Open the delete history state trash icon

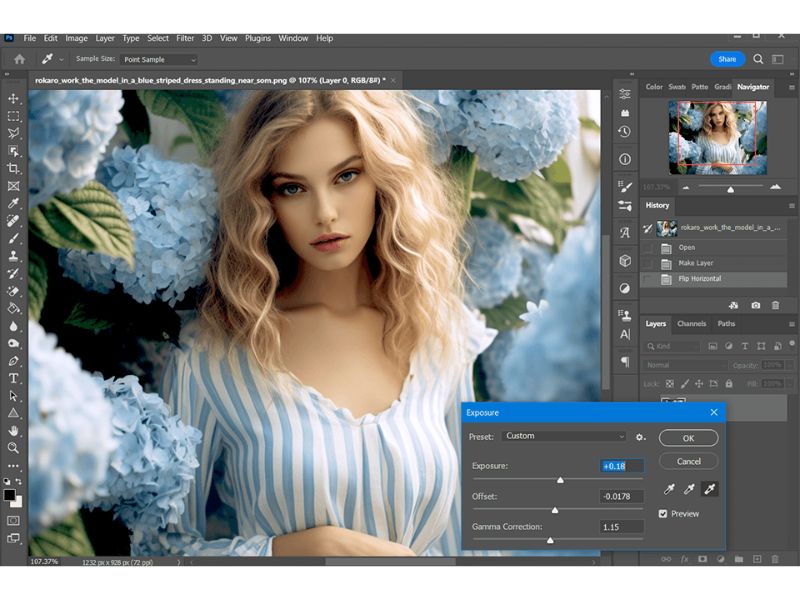(x=776, y=304)
